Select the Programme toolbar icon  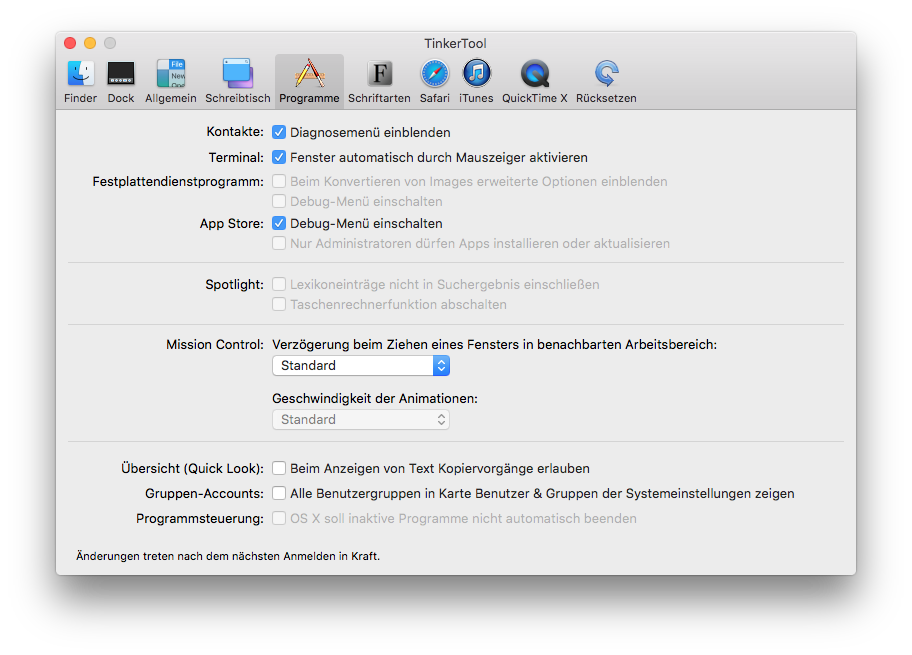tap(309, 81)
